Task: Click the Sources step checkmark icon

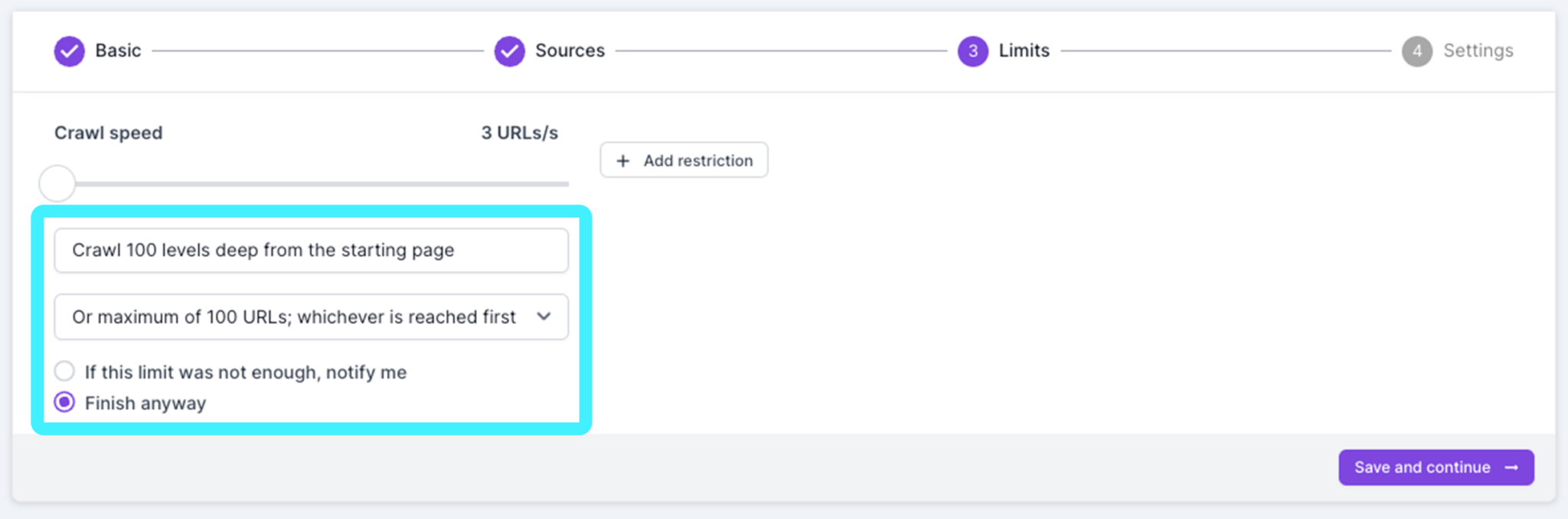Action: point(509,51)
